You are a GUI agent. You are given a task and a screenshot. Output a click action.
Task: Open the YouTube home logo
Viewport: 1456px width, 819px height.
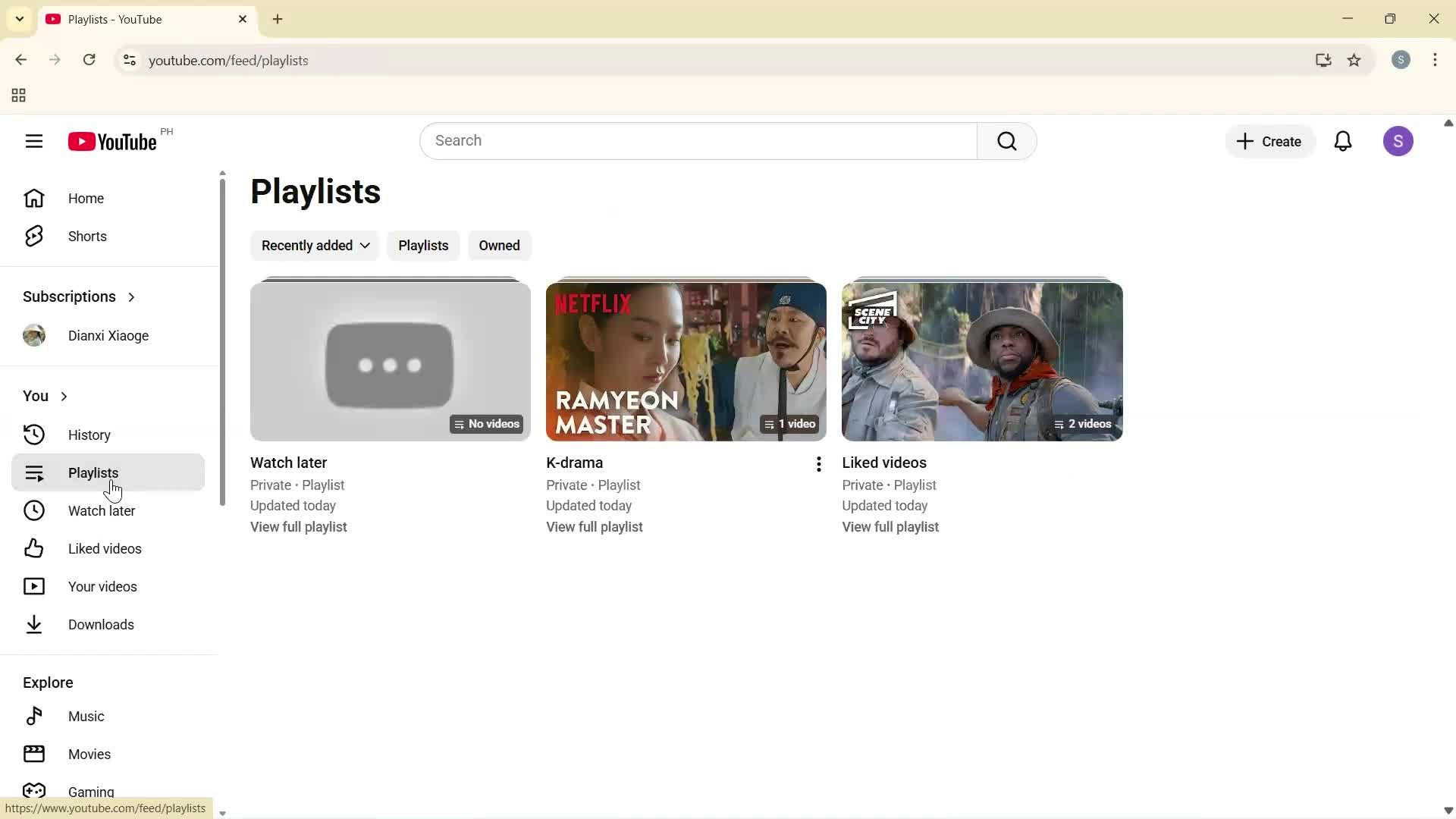(111, 141)
